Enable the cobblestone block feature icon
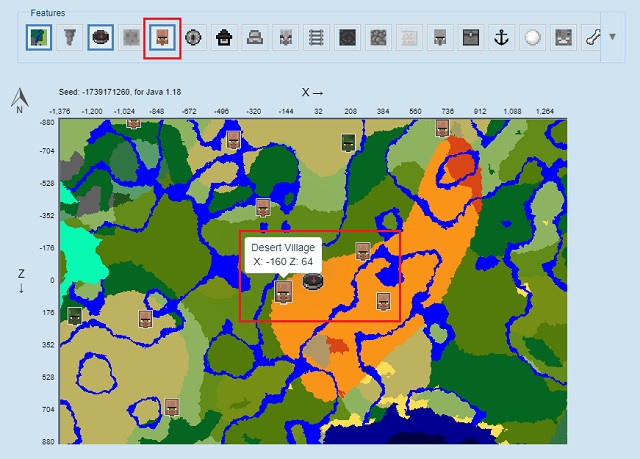The height and width of the screenshot is (459, 640). [378, 37]
